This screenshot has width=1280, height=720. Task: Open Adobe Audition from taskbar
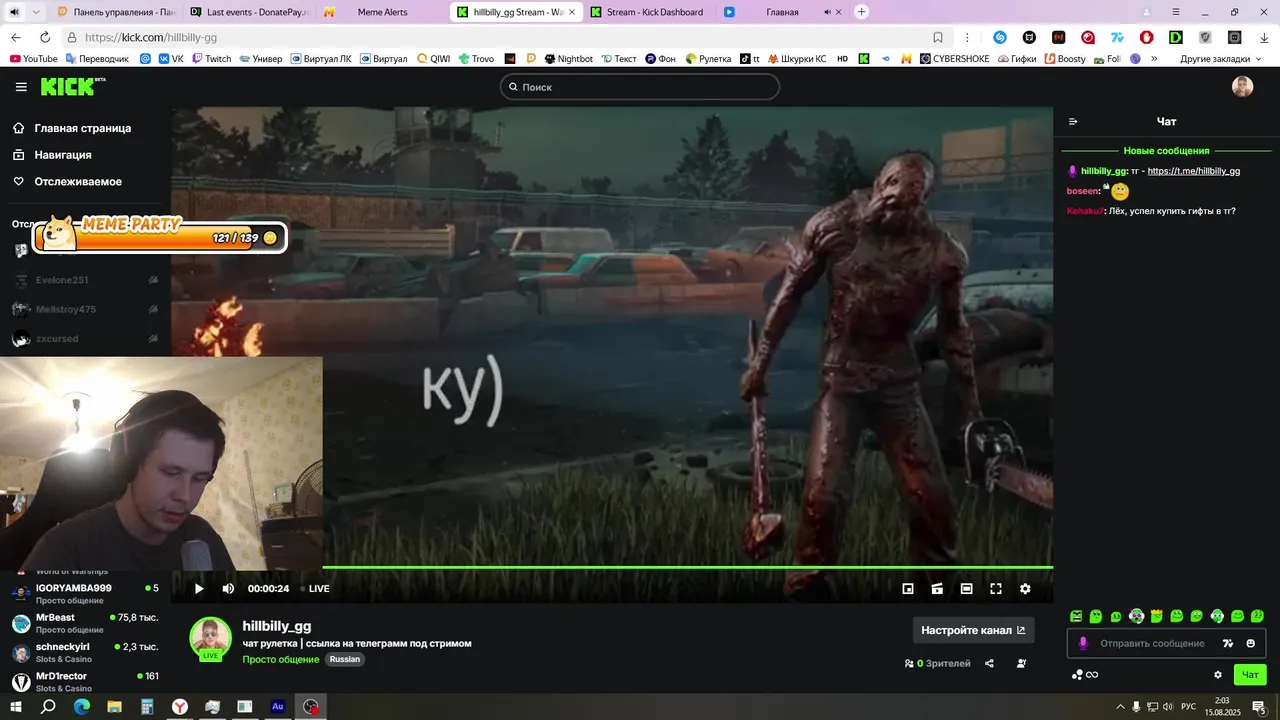[x=278, y=706]
